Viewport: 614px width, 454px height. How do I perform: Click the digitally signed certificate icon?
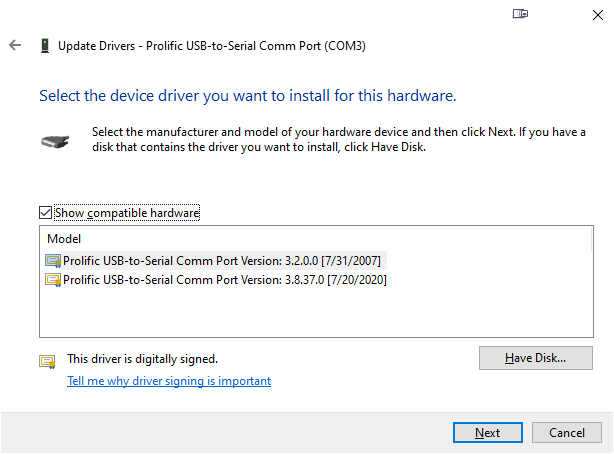(47, 361)
